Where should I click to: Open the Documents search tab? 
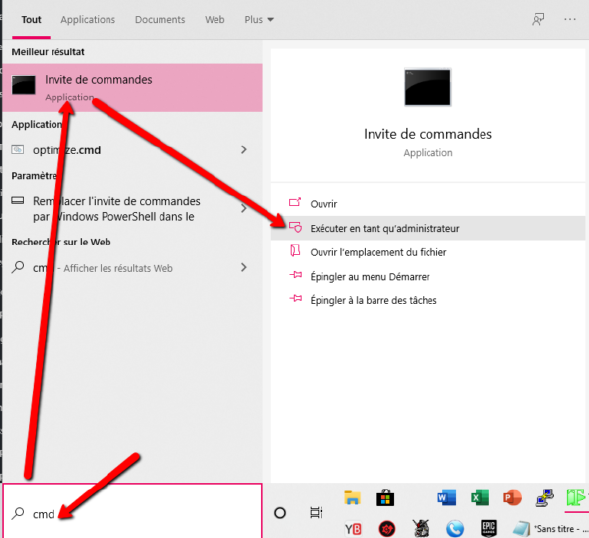tap(160, 20)
